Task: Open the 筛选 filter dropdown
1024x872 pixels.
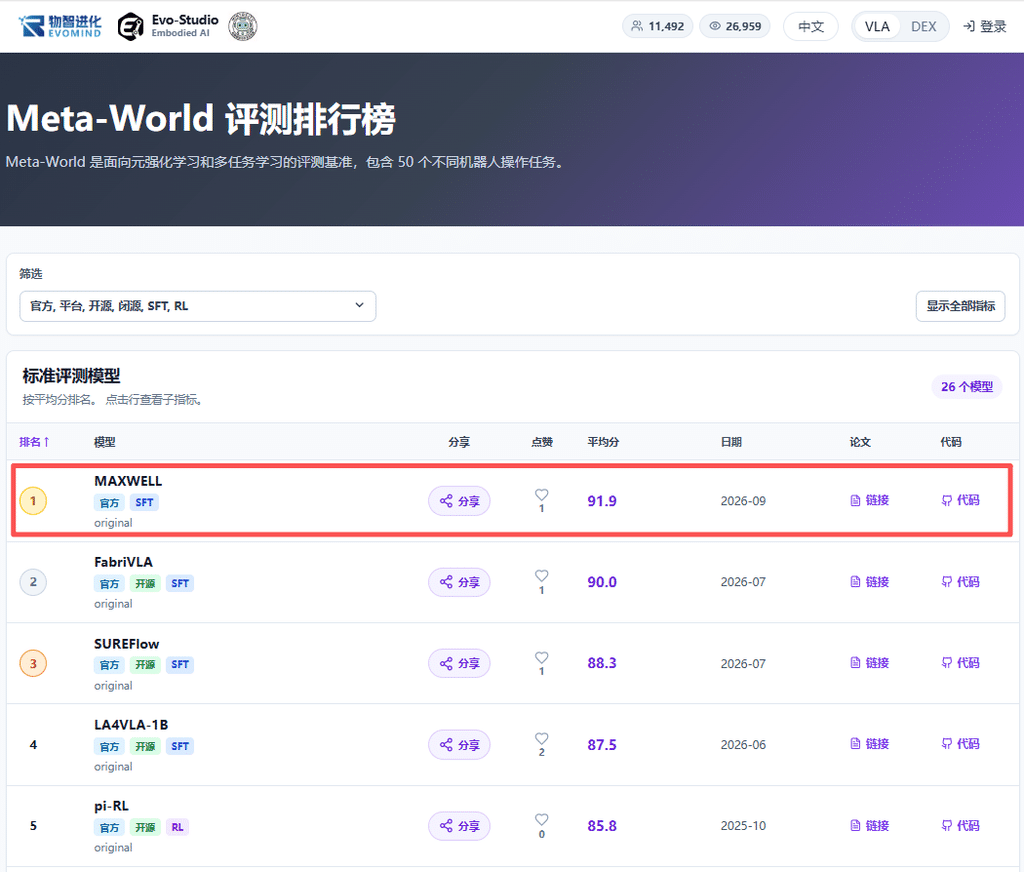Action: point(198,306)
